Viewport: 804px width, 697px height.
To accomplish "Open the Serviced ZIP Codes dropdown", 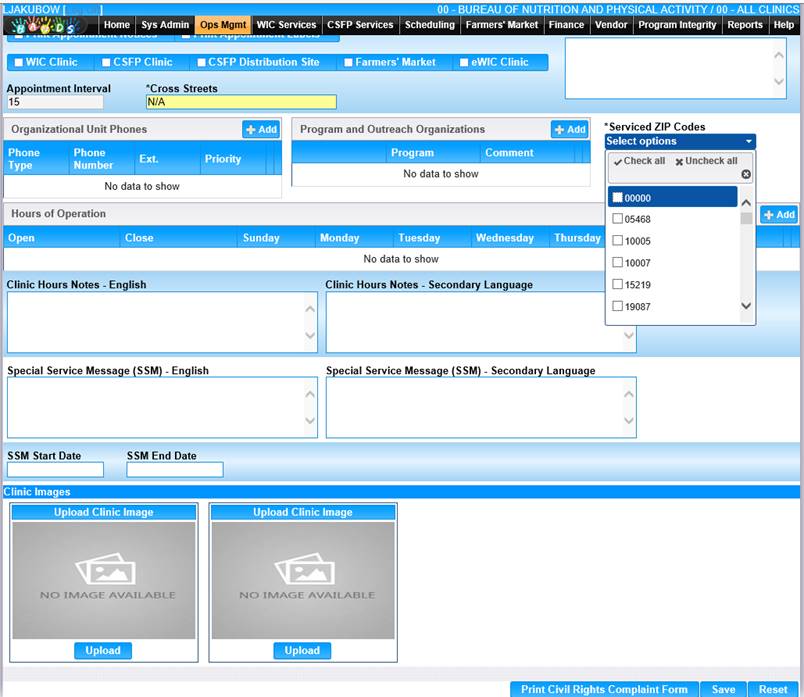I will (x=680, y=142).
